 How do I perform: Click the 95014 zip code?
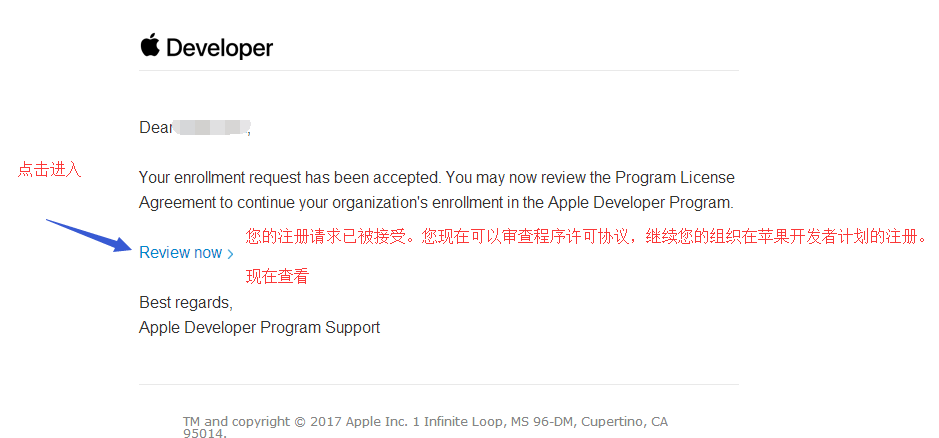pos(204,434)
